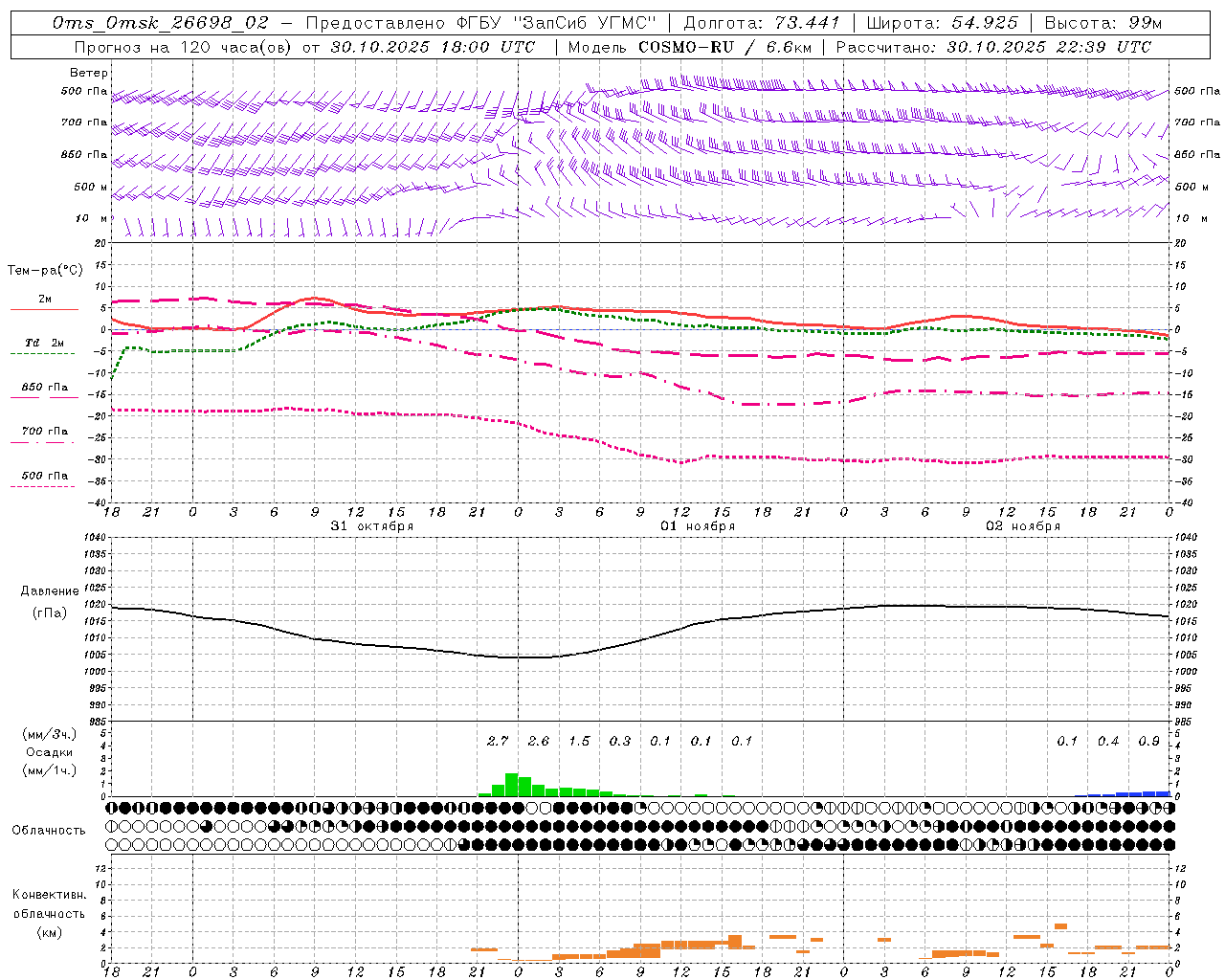Click the Тем-ра(°C) panel label
Screen dimensions: 1225x980
pos(45,271)
